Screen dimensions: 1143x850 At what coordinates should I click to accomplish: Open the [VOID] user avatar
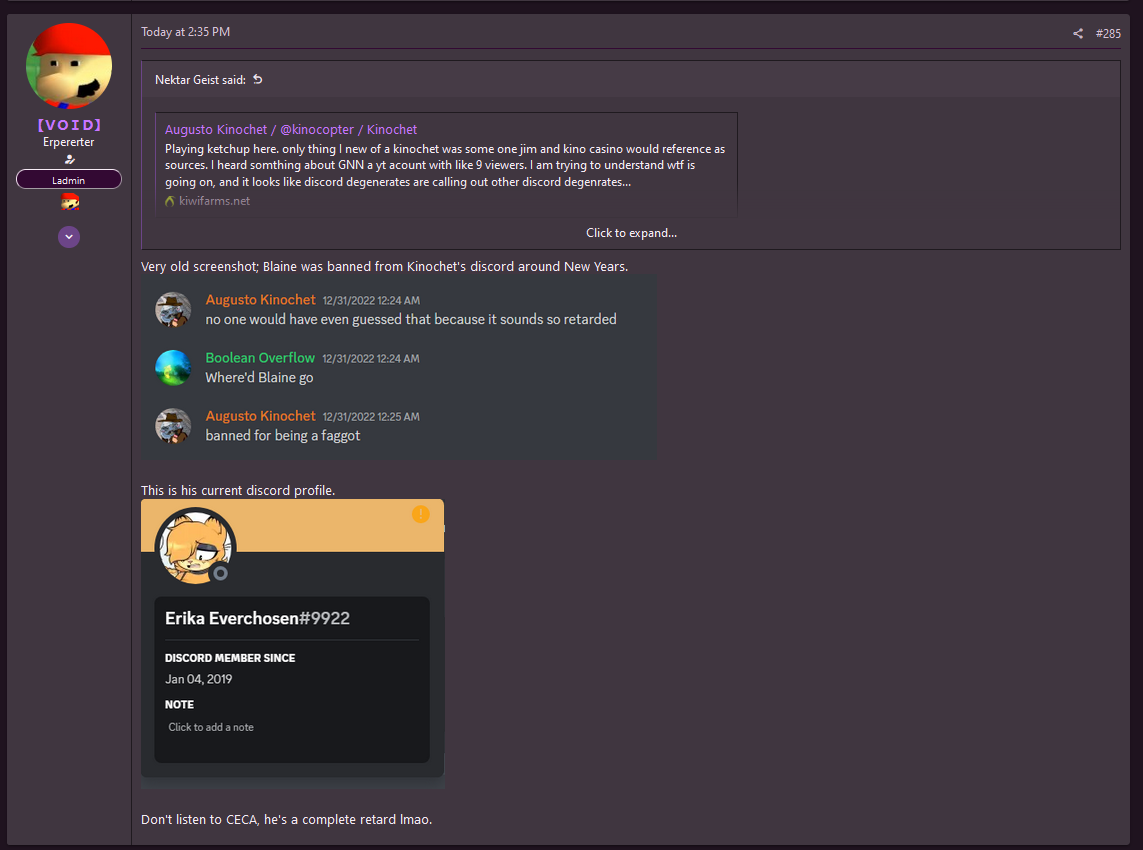69,66
